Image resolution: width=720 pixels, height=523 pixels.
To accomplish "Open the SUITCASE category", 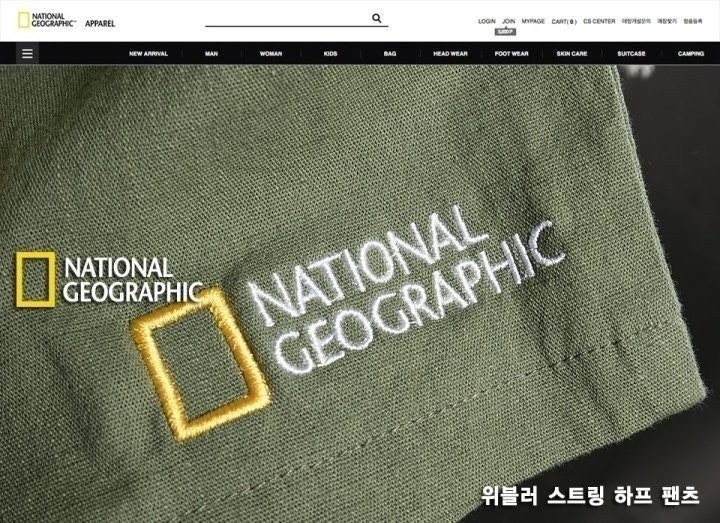I will pos(631,54).
